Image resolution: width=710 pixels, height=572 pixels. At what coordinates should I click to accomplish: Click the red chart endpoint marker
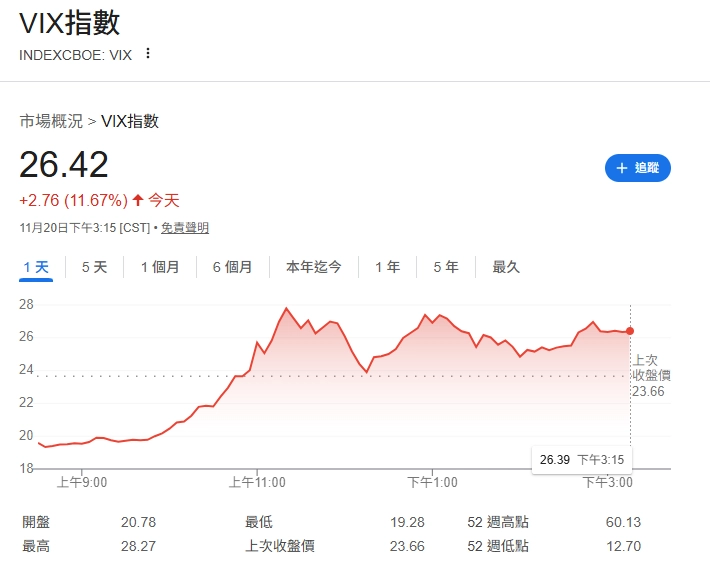point(630,331)
